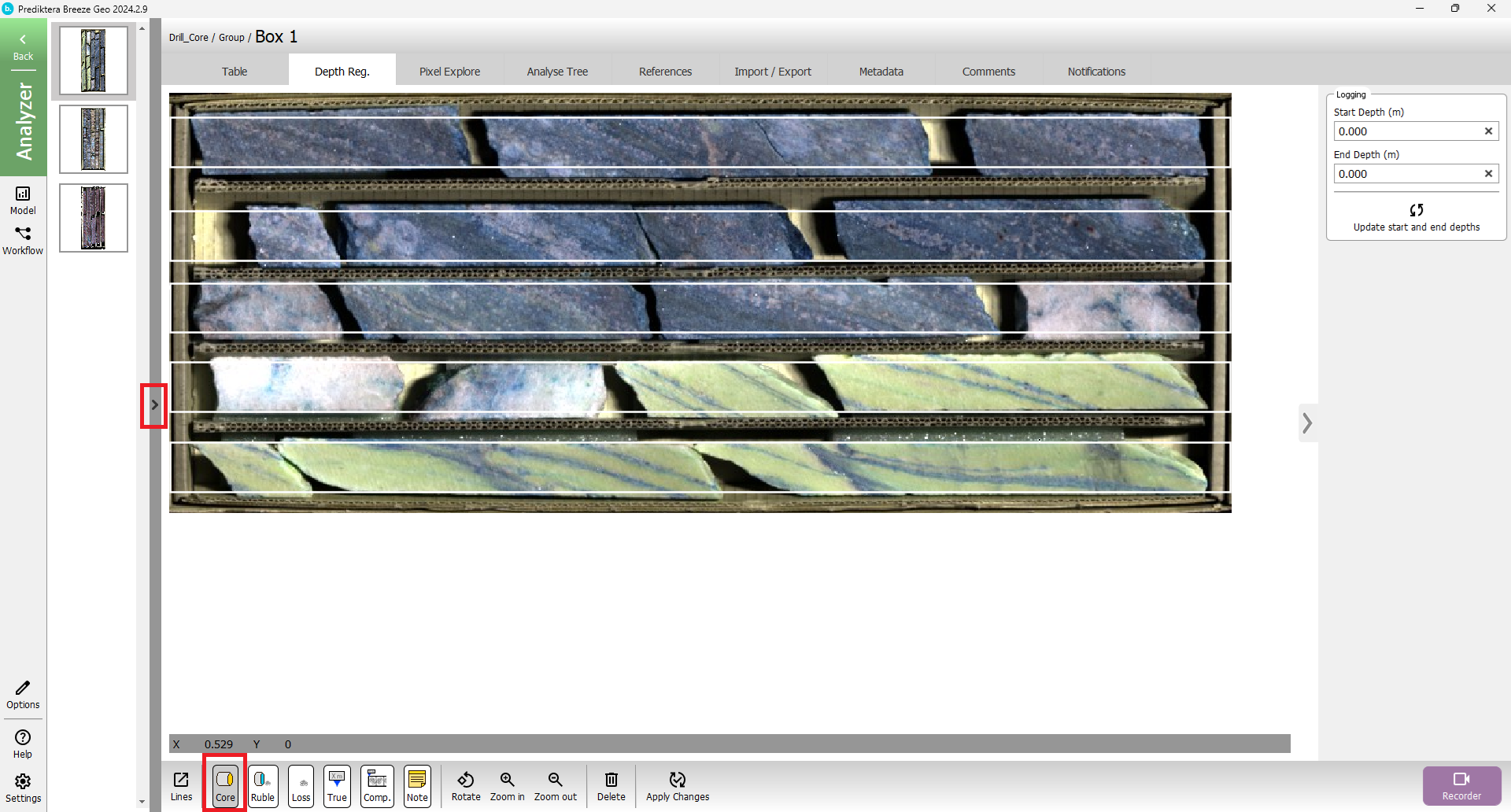
Task: Select the Note annotation tool
Action: (417, 785)
